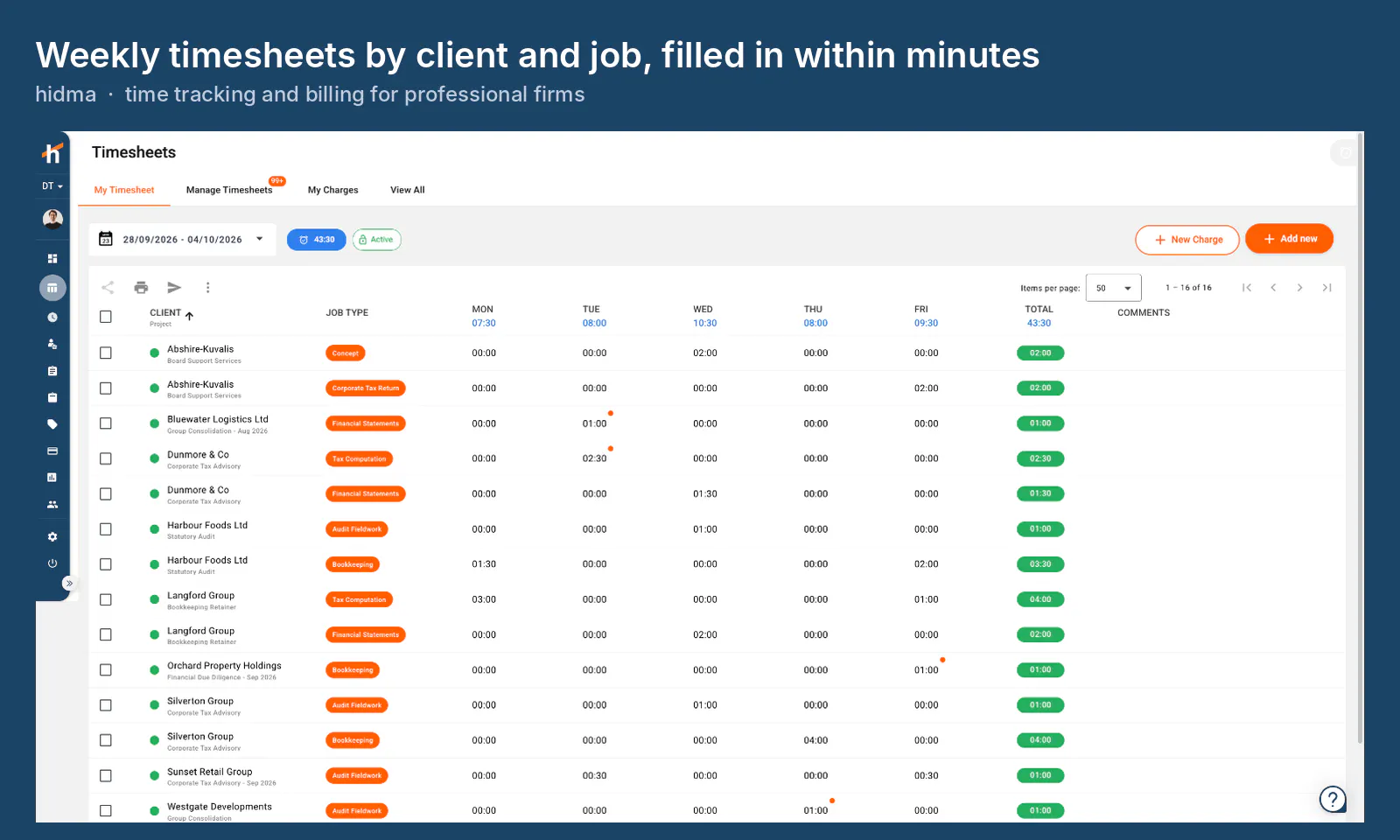
Task: Click the share icon in table toolbar
Action: (108, 287)
